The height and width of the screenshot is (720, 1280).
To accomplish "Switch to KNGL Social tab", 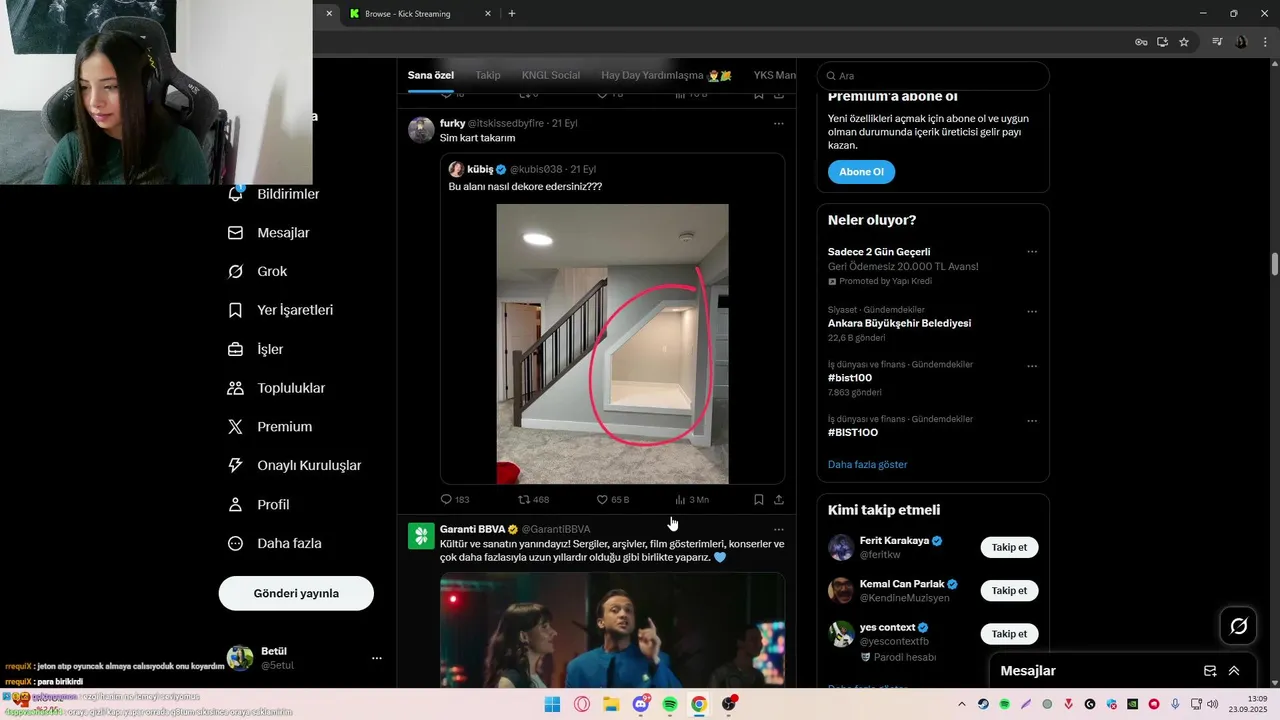I will pos(551,75).
